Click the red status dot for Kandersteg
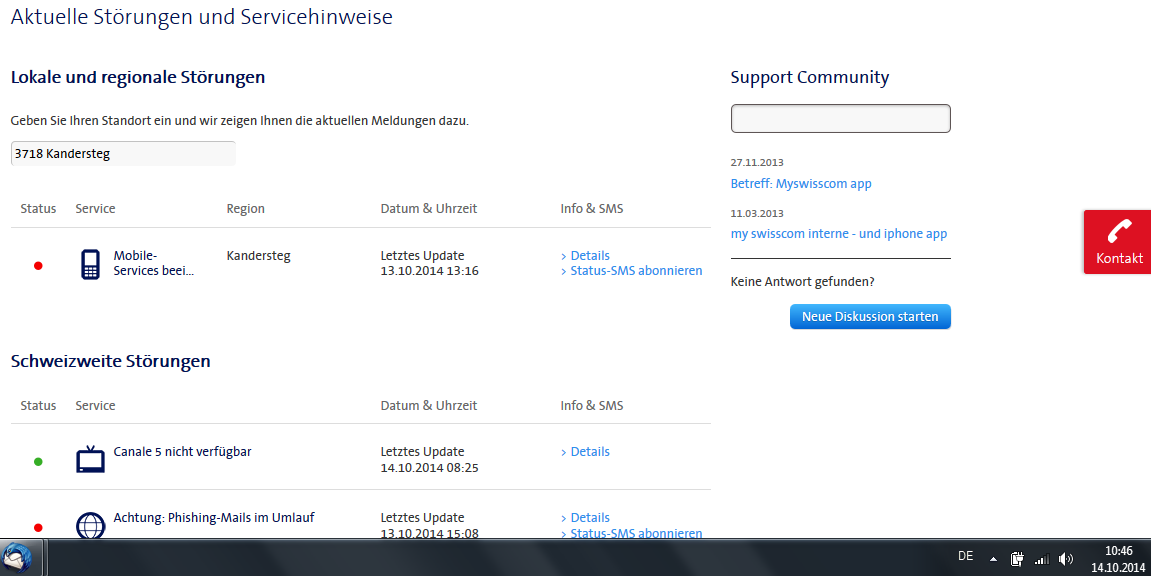 point(38,266)
